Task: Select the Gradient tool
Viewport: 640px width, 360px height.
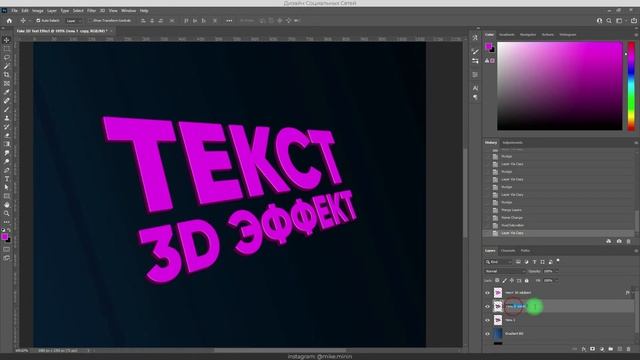Action: (7, 144)
